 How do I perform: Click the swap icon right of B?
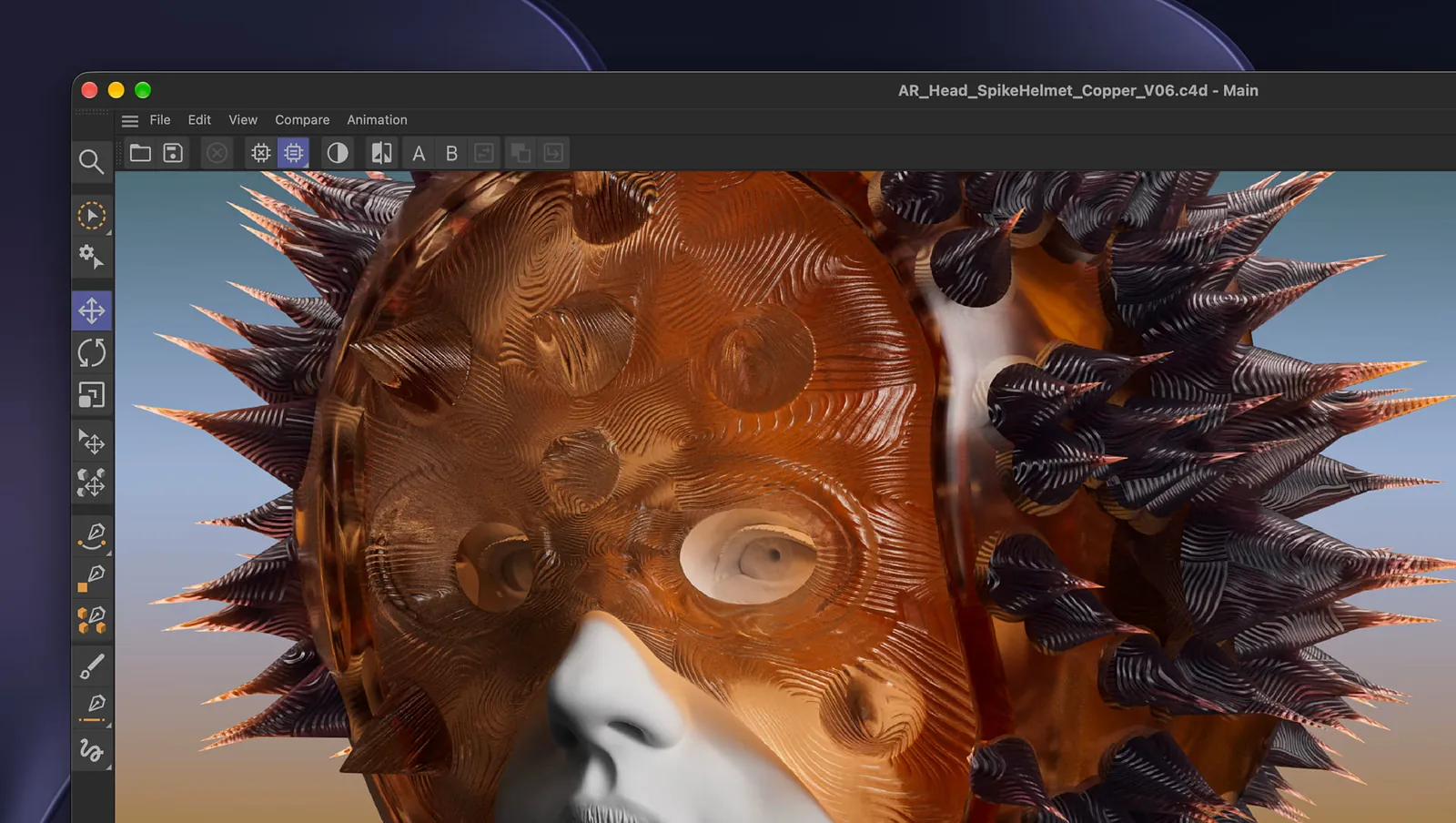pos(484,153)
